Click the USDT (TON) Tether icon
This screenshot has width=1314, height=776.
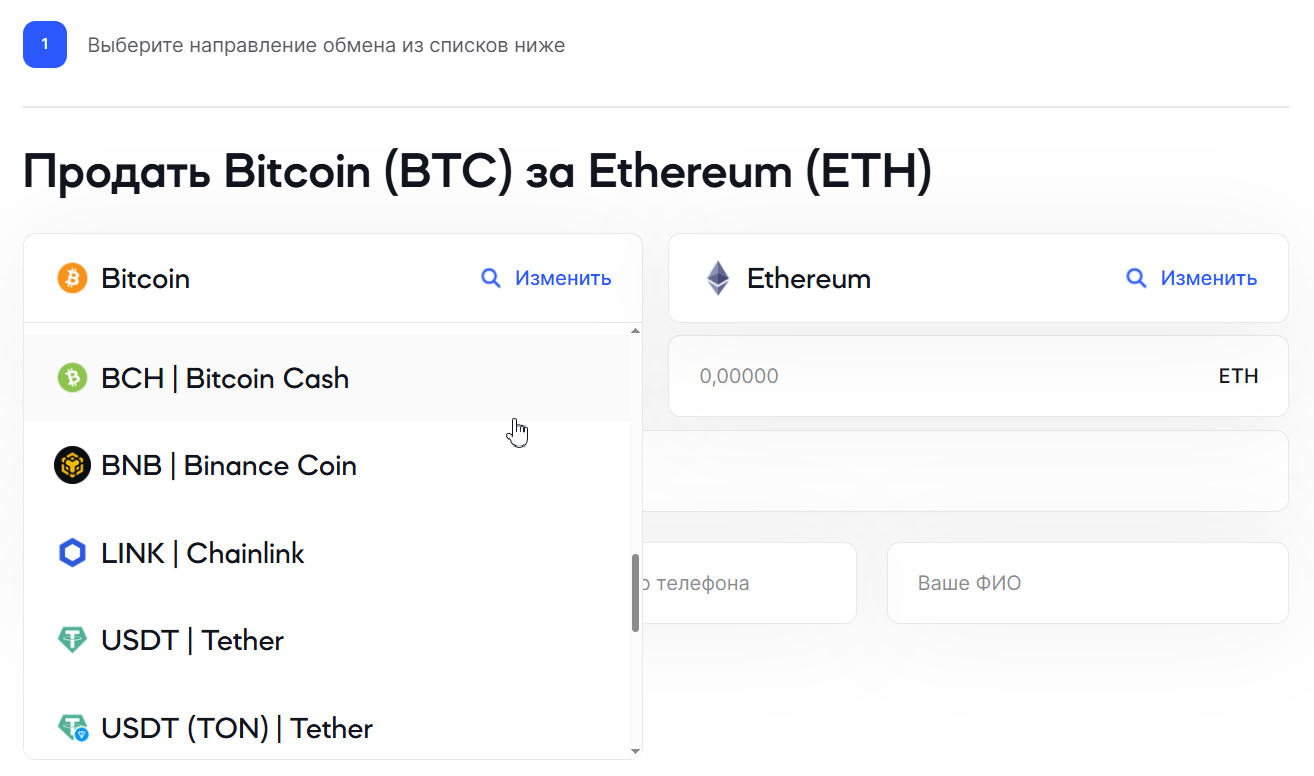click(73, 728)
